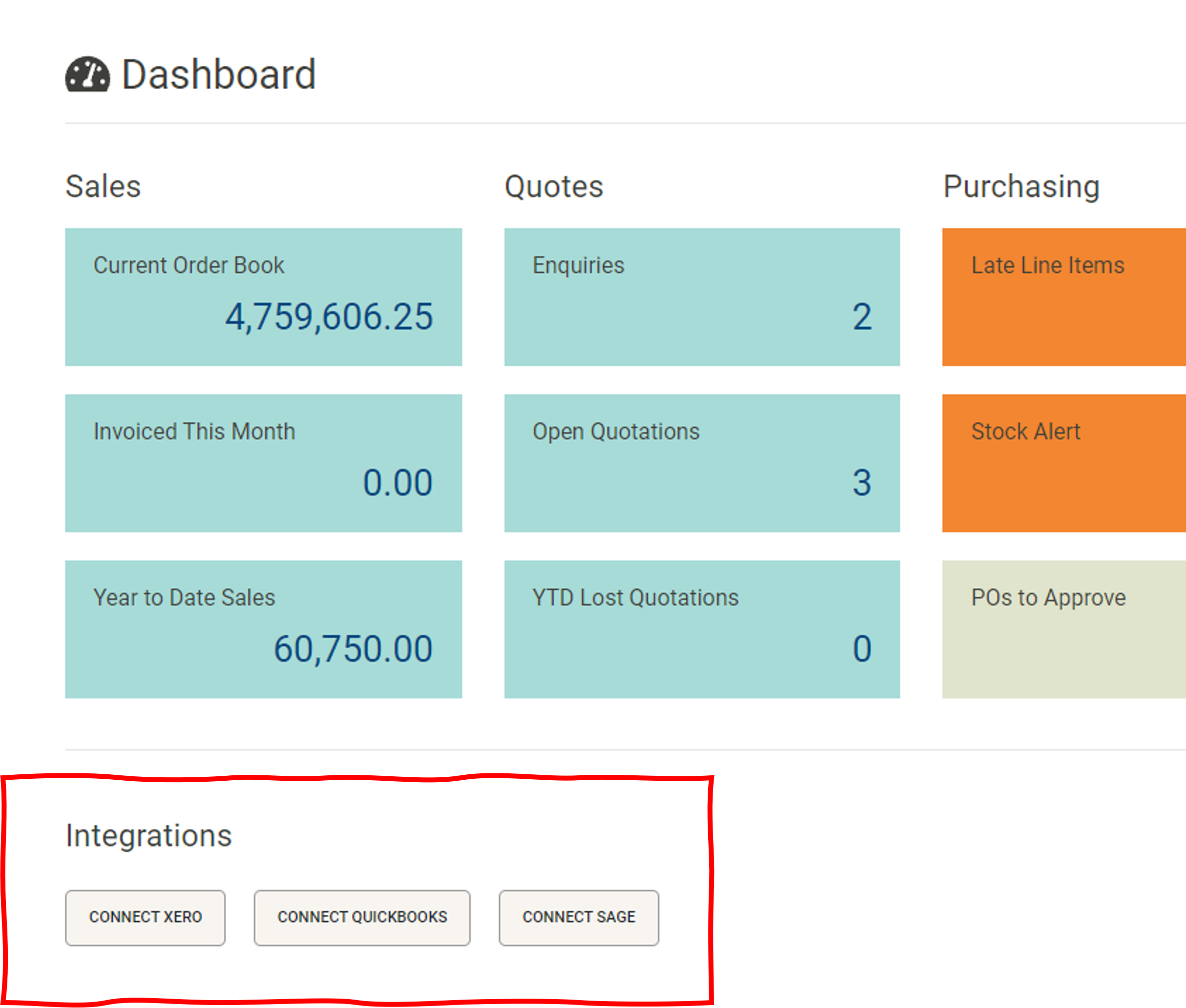Click the Connect QuickBooks button
The height and width of the screenshot is (1008, 1186).
click(x=362, y=917)
